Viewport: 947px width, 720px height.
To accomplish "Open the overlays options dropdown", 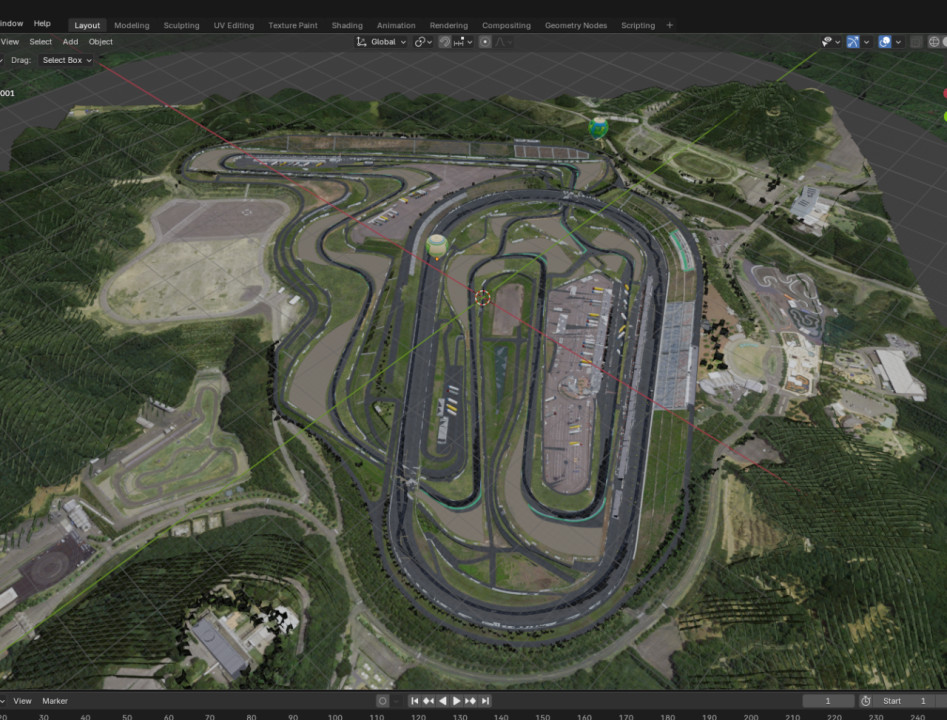I will [898, 42].
